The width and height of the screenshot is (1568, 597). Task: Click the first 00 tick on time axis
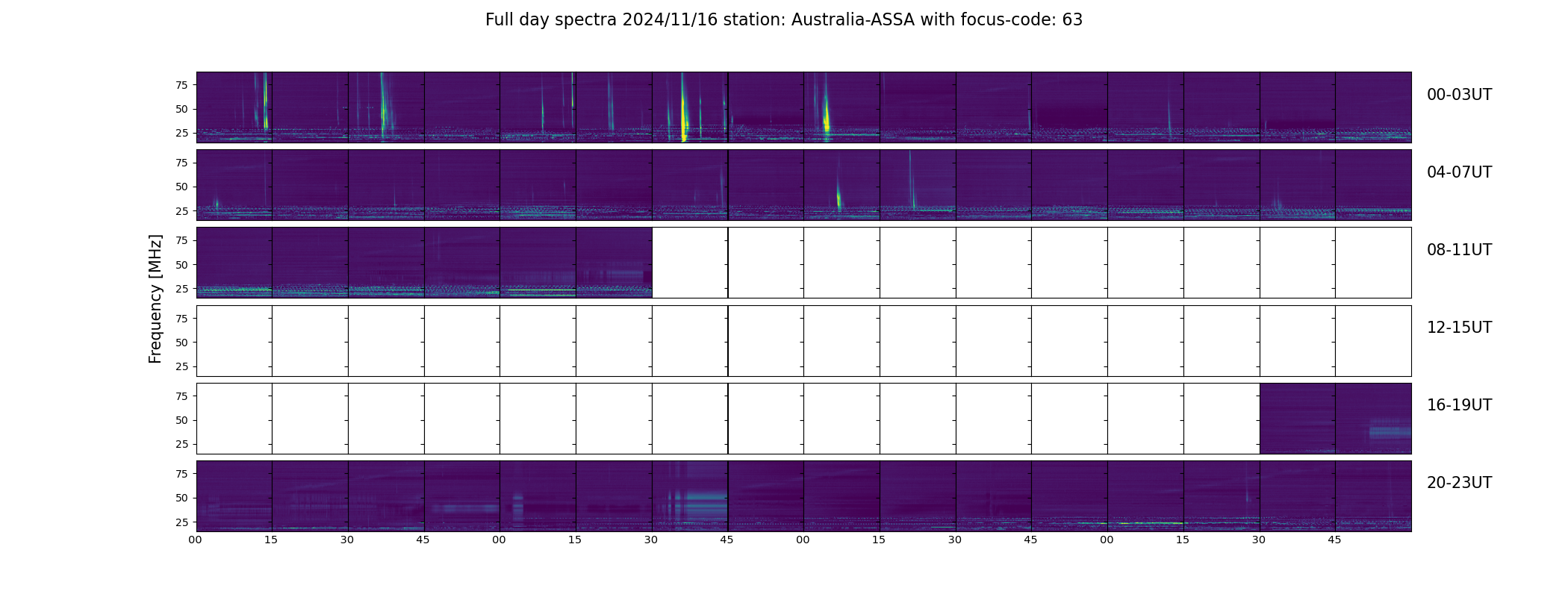(x=196, y=540)
